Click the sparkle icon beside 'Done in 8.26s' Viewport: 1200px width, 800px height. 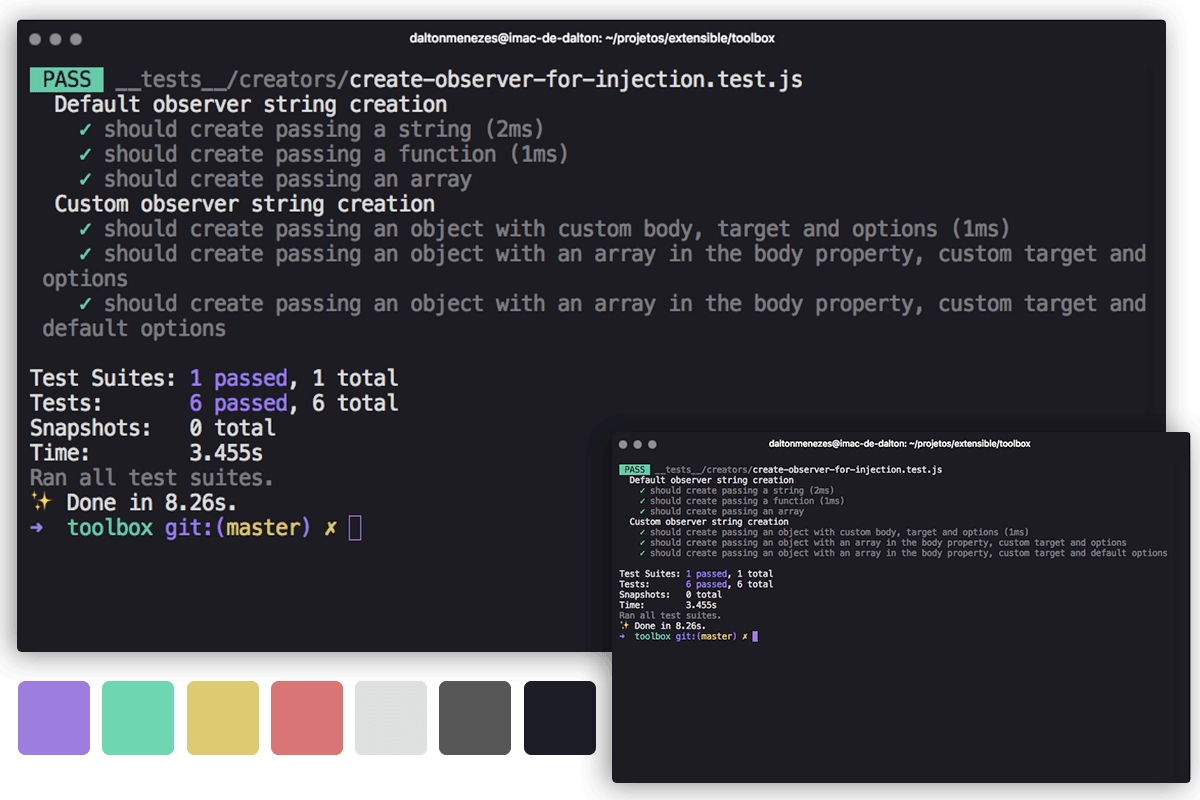pyautogui.click(x=41, y=502)
